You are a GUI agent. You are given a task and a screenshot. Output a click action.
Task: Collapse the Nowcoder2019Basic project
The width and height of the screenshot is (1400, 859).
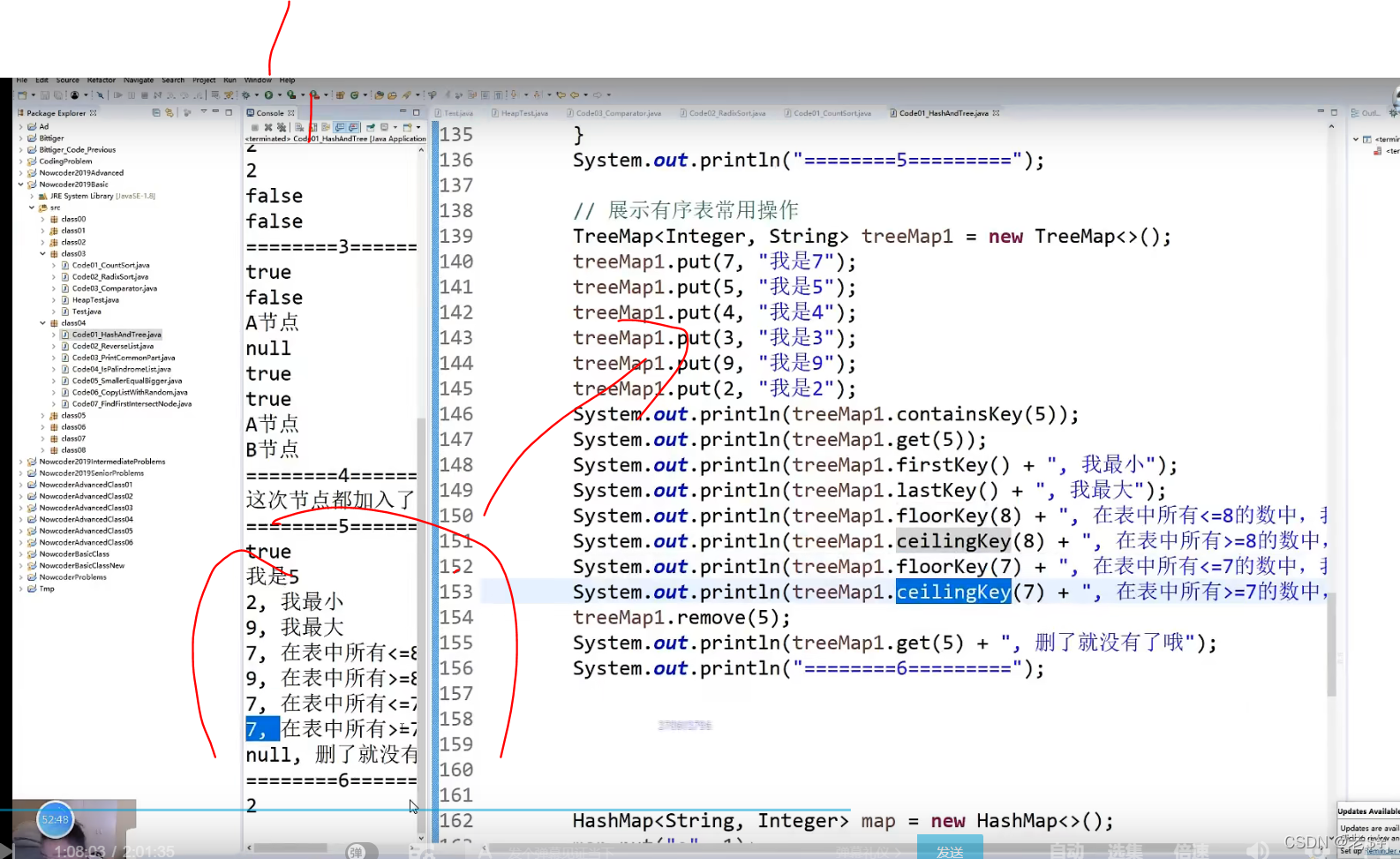[20, 185]
